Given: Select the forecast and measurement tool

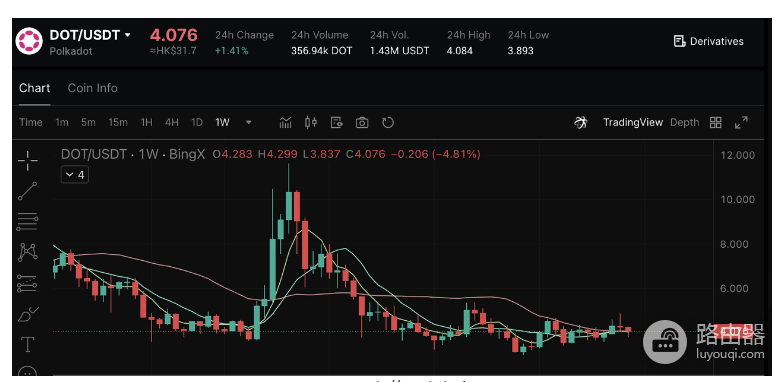Looking at the screenshot, I should pyautogui.click(x=27, y=283).
